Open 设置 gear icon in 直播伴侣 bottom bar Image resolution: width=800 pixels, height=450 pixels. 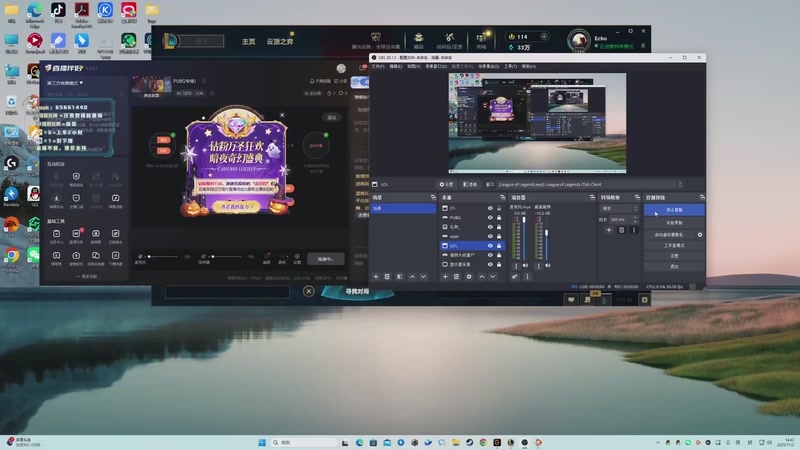pyautogui.click(x=297, y=258)
